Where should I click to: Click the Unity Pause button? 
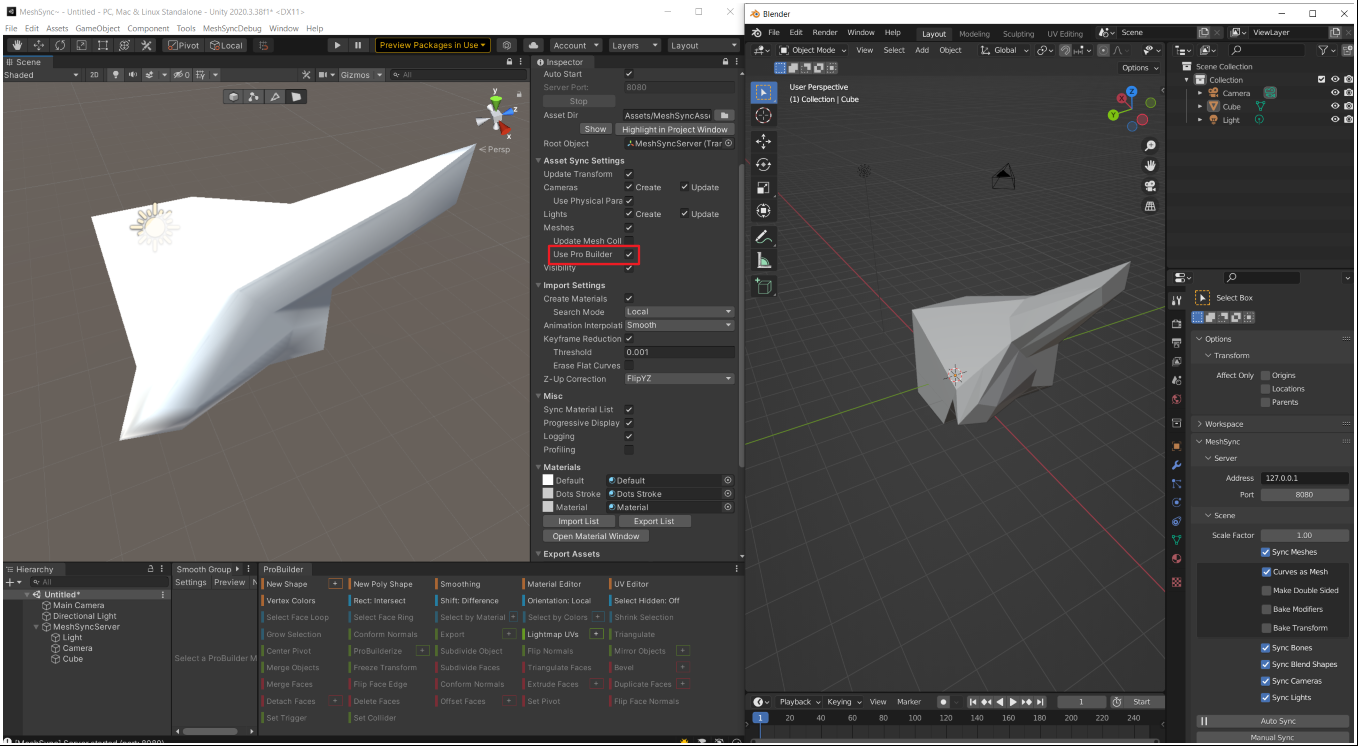[x=358, y=45]
